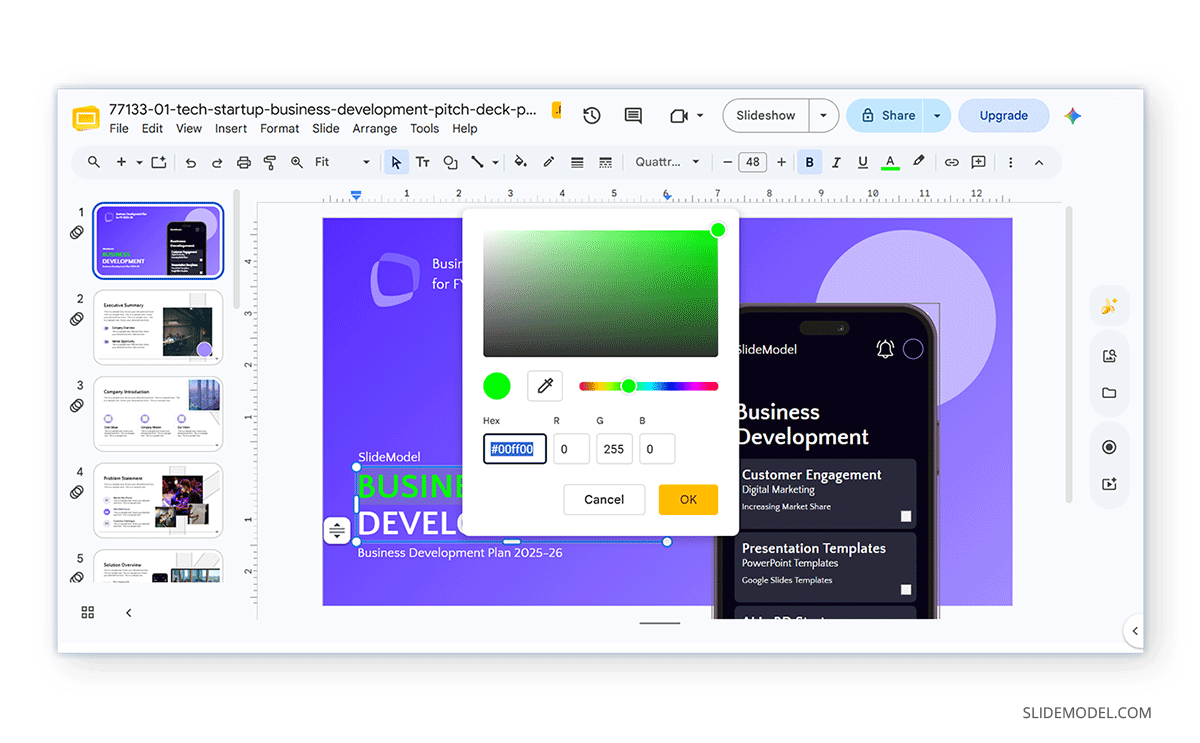Open the Share options dropdown arrow

(937, 116)
